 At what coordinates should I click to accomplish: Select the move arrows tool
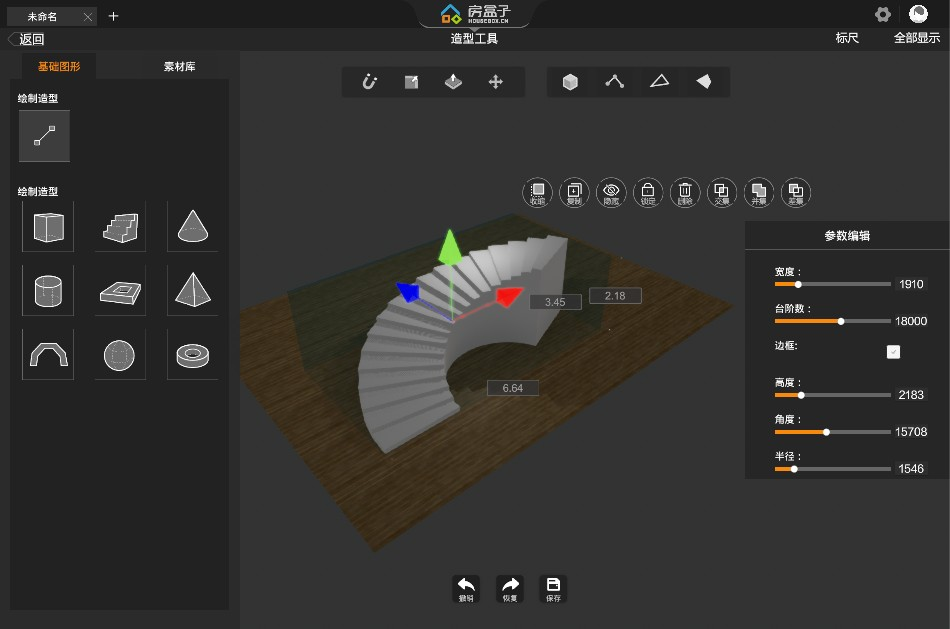click(x=496, y=82)
